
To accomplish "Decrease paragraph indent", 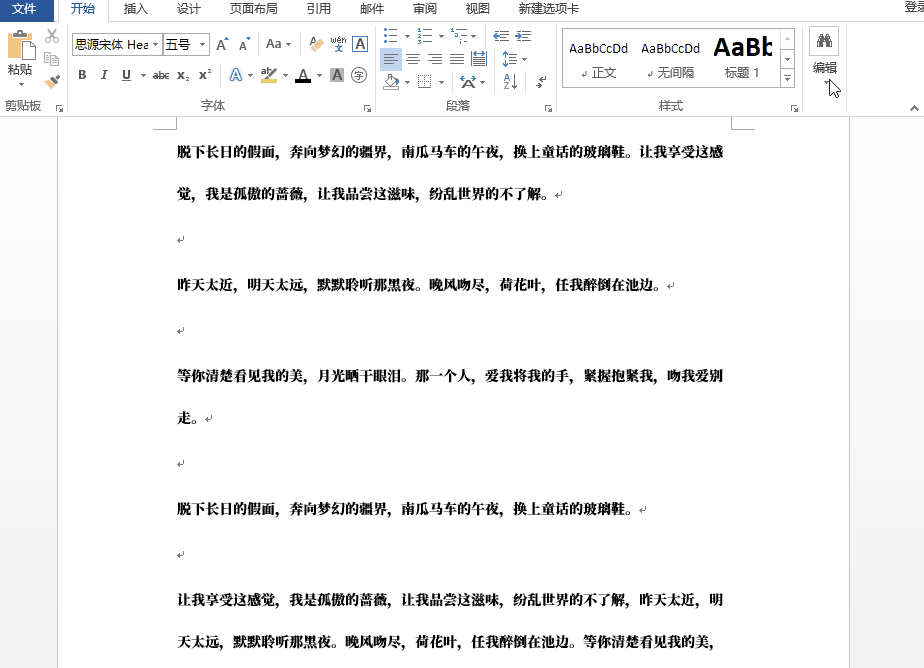I will point(501,36).
